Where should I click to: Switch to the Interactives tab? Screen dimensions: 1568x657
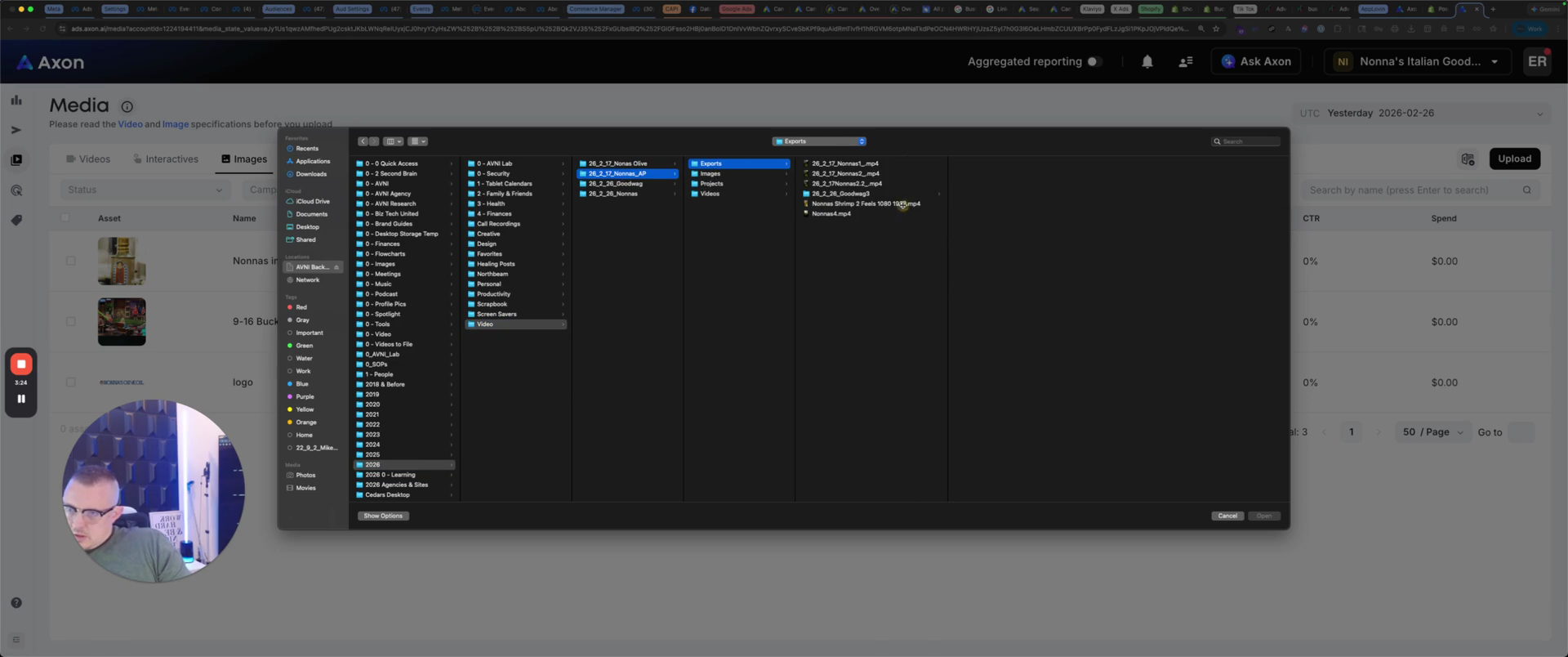point(166,159)
